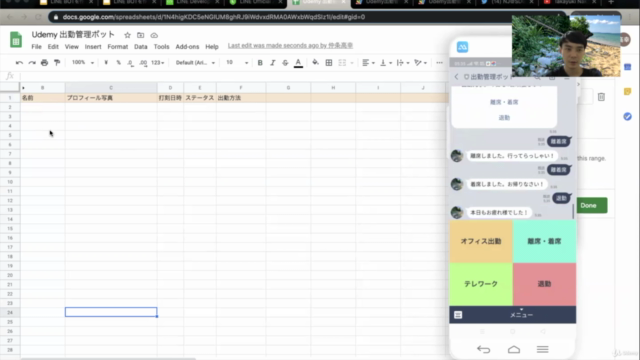The height and width of the screenshot is (360, 640).
Task: Tap the 離席・着席 green menu tile
Action: 544,241
